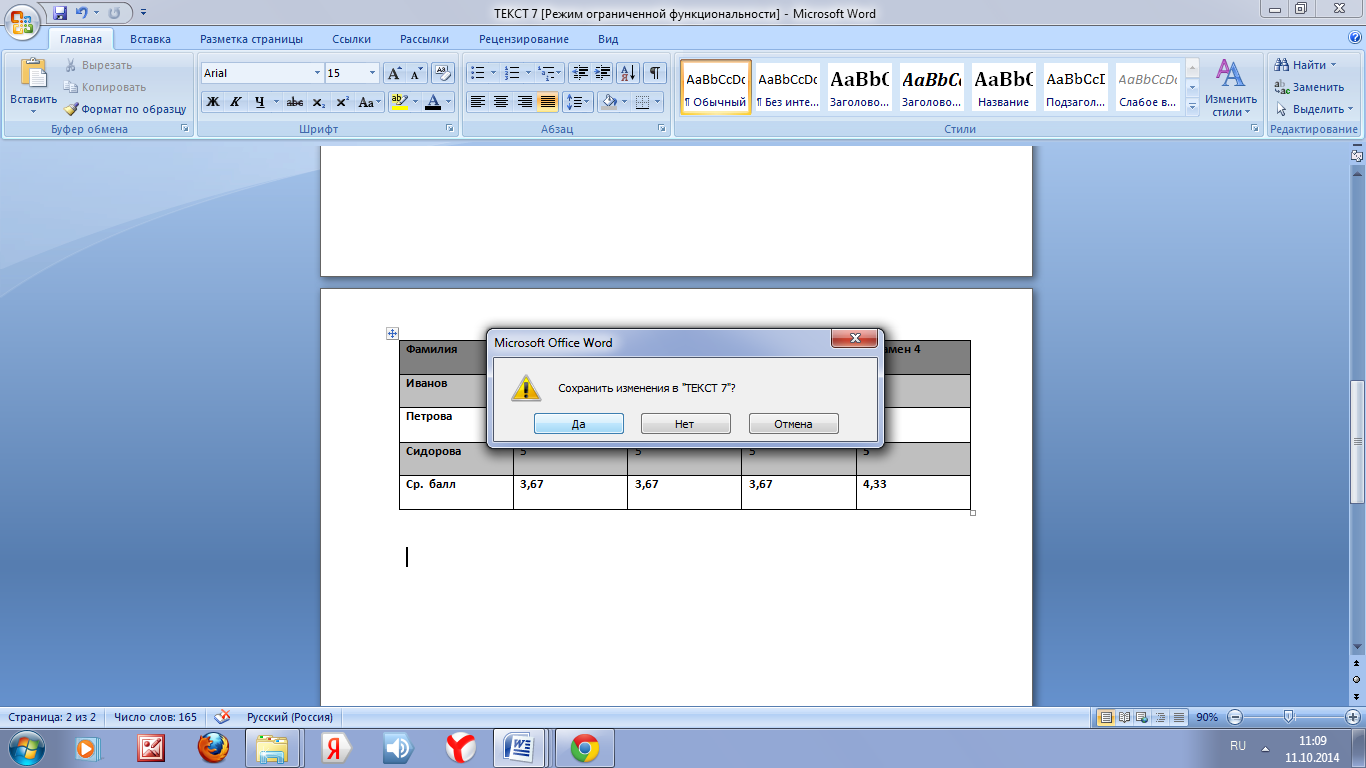Image resolution: width=1366 pixels, height=768 pixels.
Task: Click the Undo arrow in Quick Access toolbar
Action: (x=82, y=13)
